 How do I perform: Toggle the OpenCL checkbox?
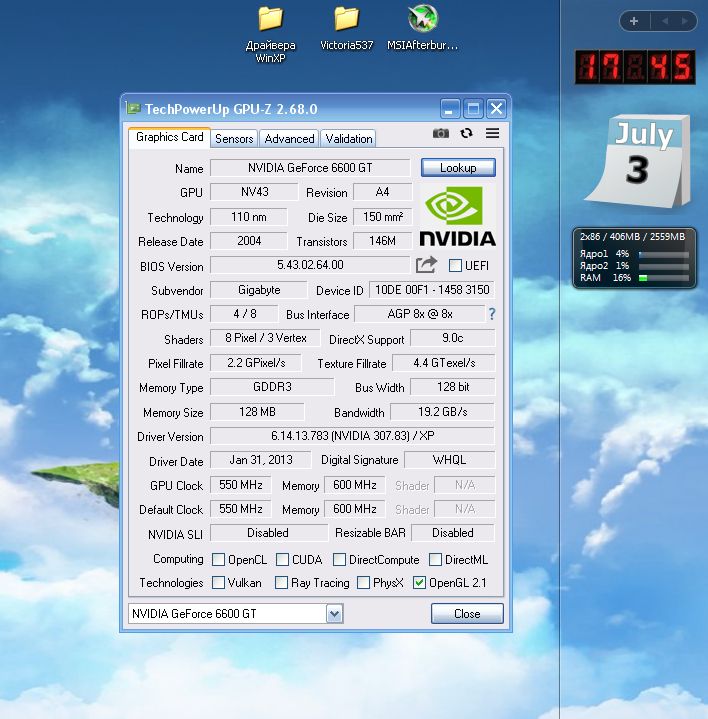pyautogui.click(x=218, y=559)
